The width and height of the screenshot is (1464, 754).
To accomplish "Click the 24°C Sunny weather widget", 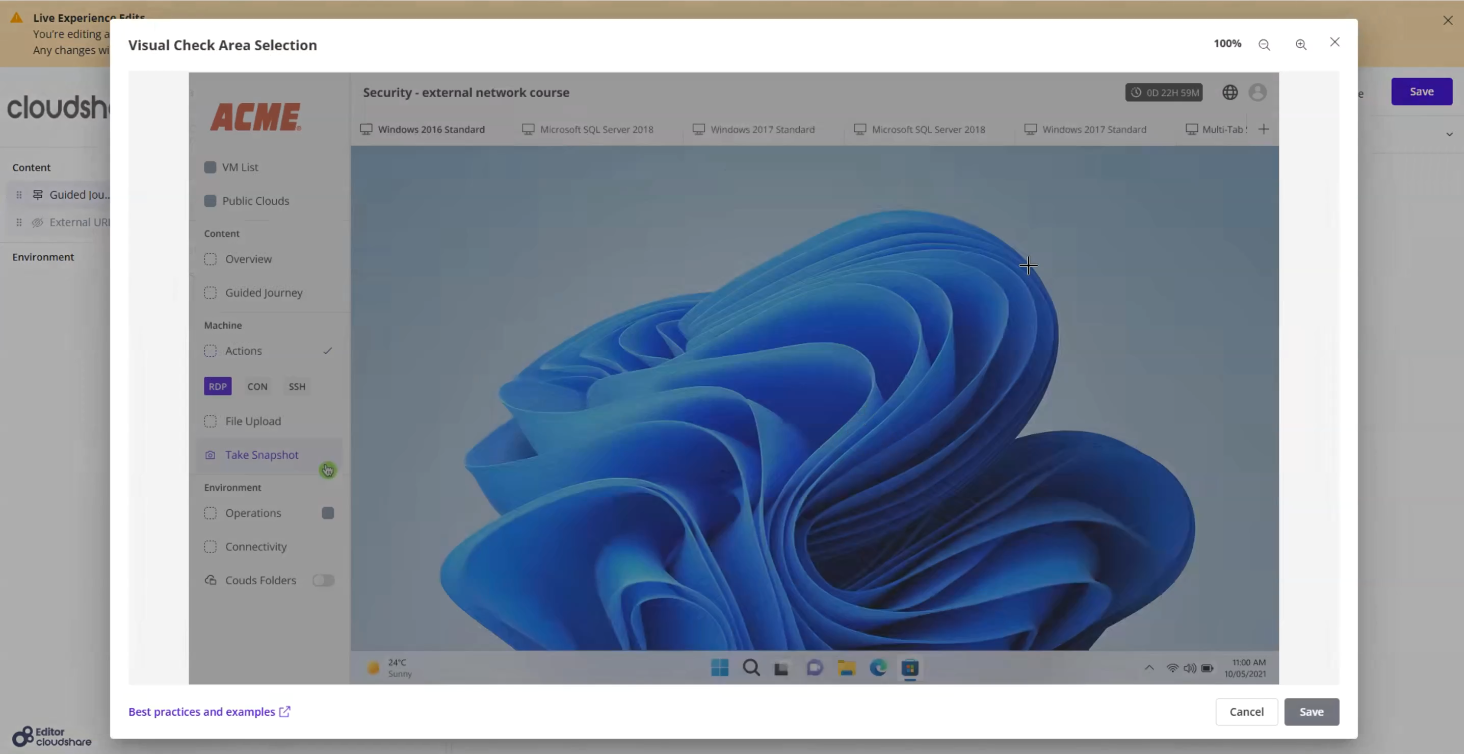I will [388, 668].
